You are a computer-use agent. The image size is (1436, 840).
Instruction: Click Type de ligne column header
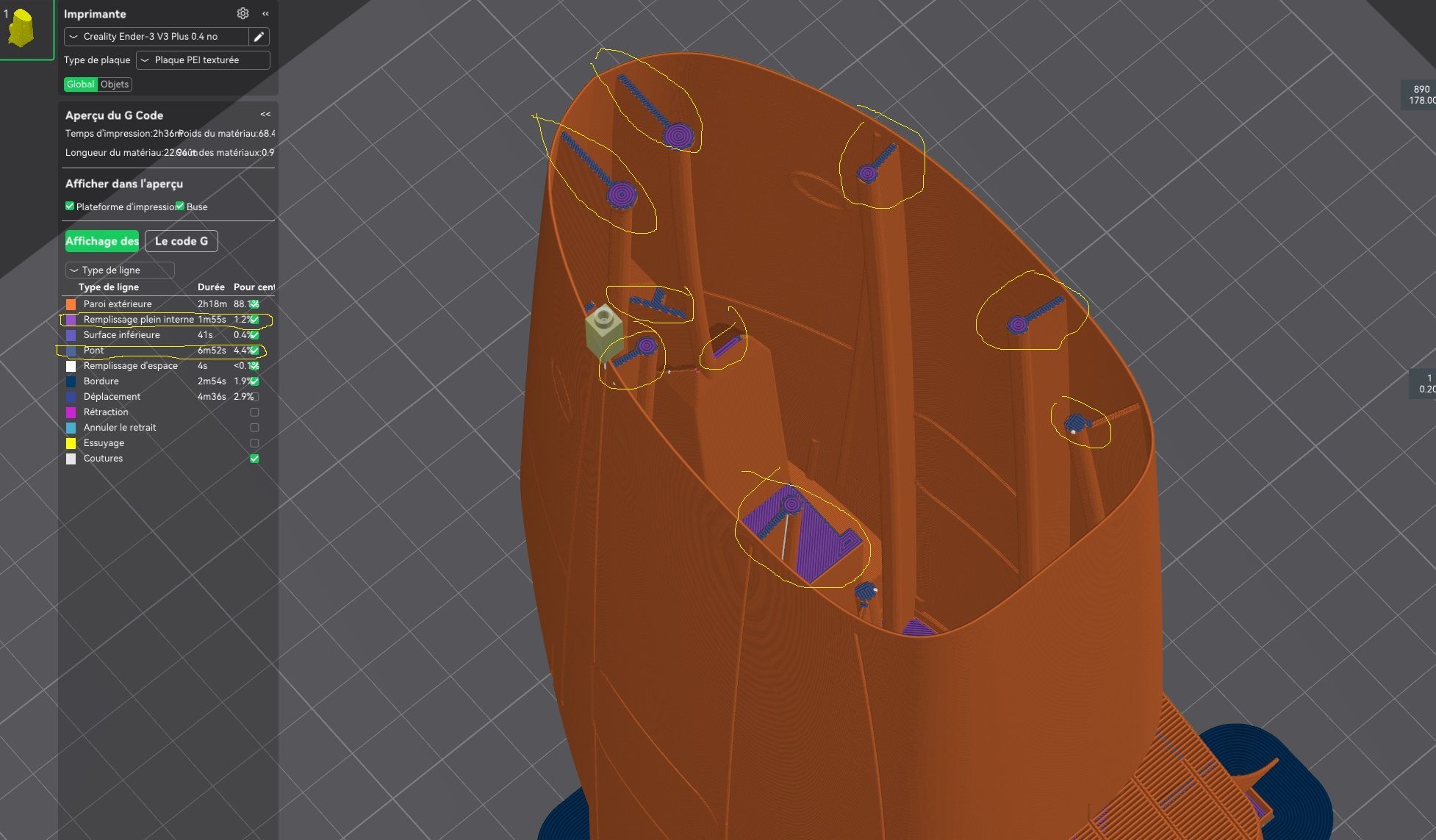point(109,287)
